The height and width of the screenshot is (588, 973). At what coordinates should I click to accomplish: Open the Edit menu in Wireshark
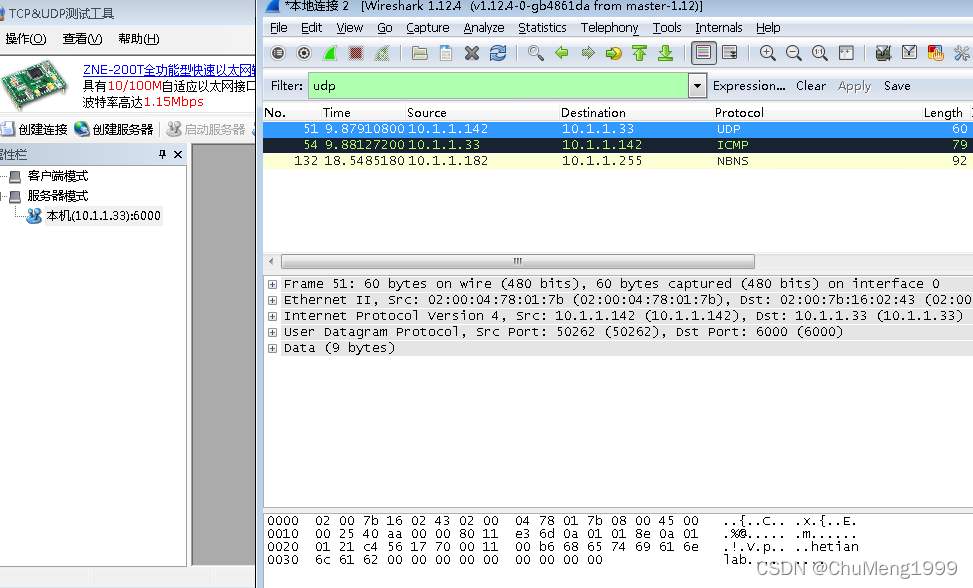pyautogui.click(x=311, y=28)
